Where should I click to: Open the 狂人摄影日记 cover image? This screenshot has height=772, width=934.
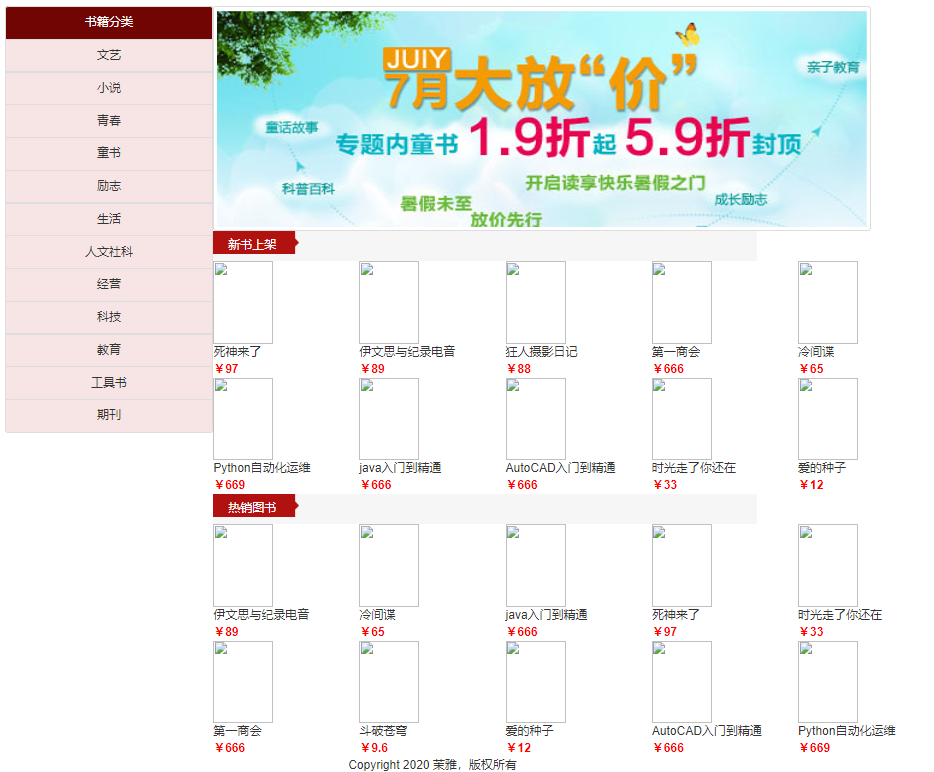(536, 302)
